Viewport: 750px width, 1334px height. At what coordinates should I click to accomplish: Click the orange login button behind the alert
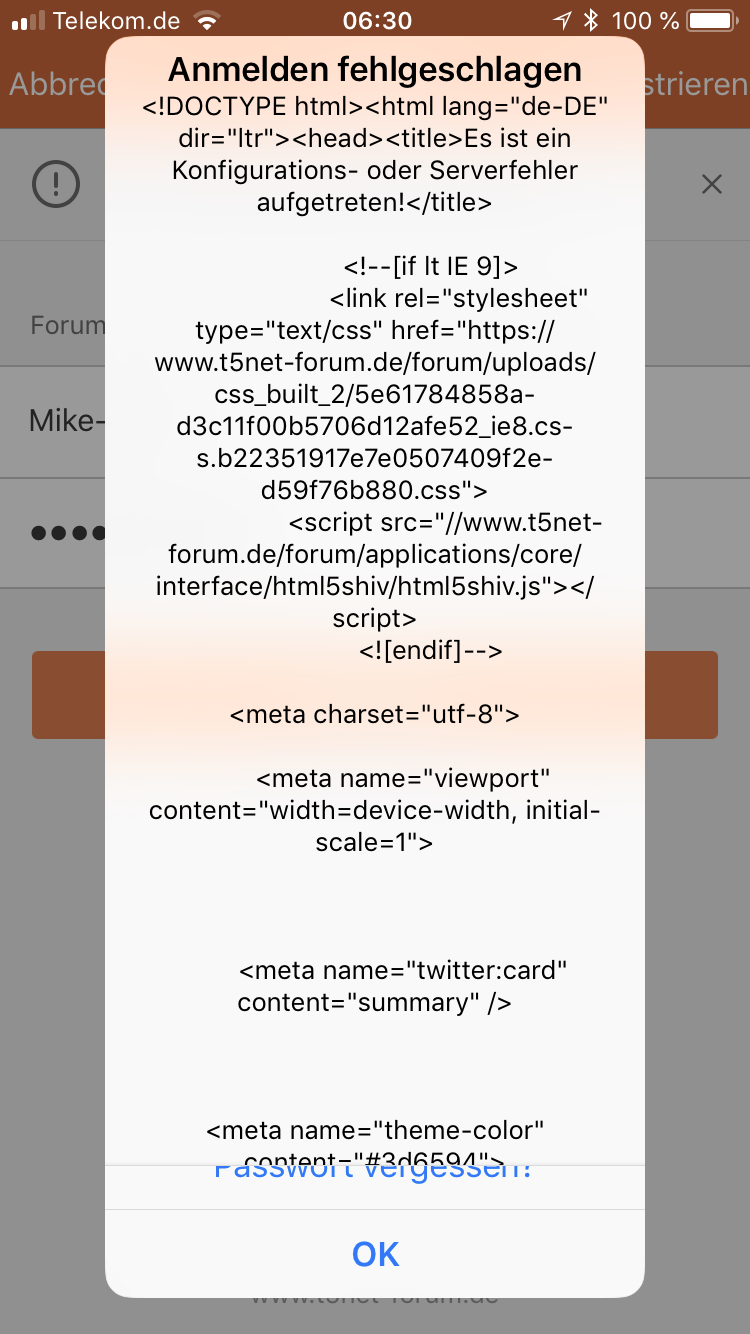tap(375, 695)
